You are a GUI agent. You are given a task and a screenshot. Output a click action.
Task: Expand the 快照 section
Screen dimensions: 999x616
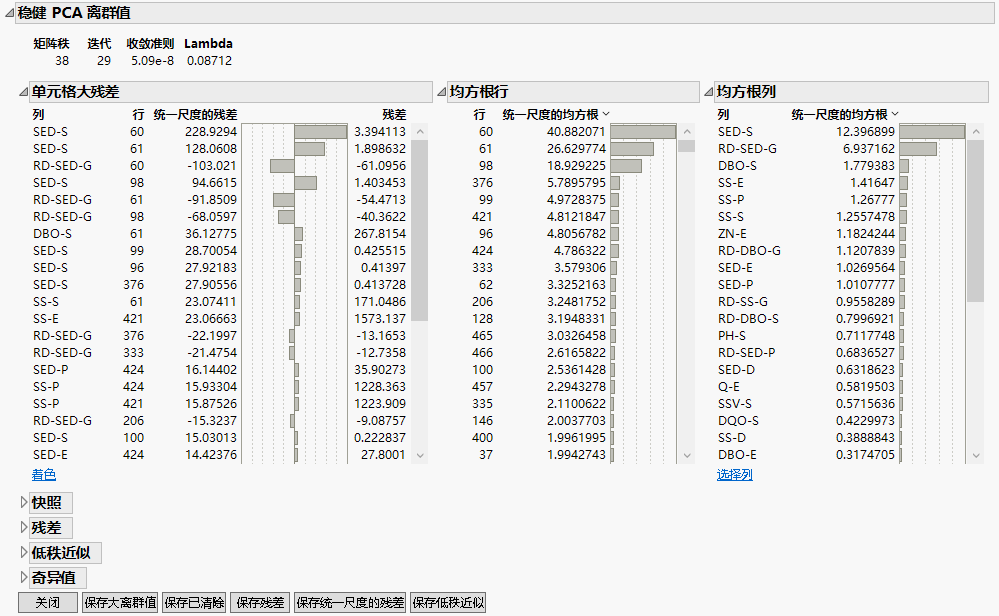point(24,503)
